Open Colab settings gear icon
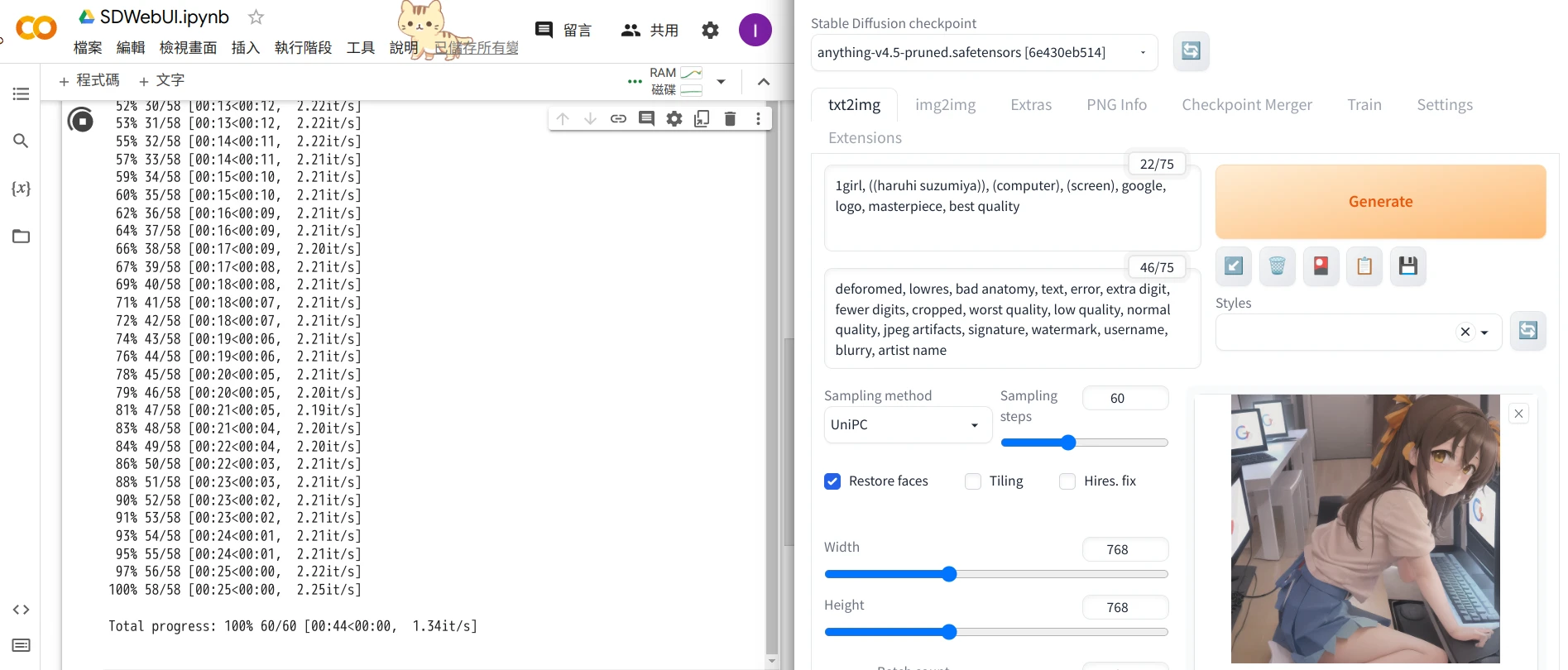This screenshot has width=1568, height=670. pos(710,31)
